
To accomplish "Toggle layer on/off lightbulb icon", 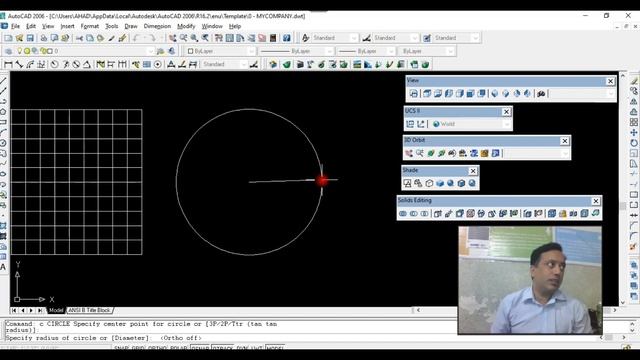I will coord(19,51).
